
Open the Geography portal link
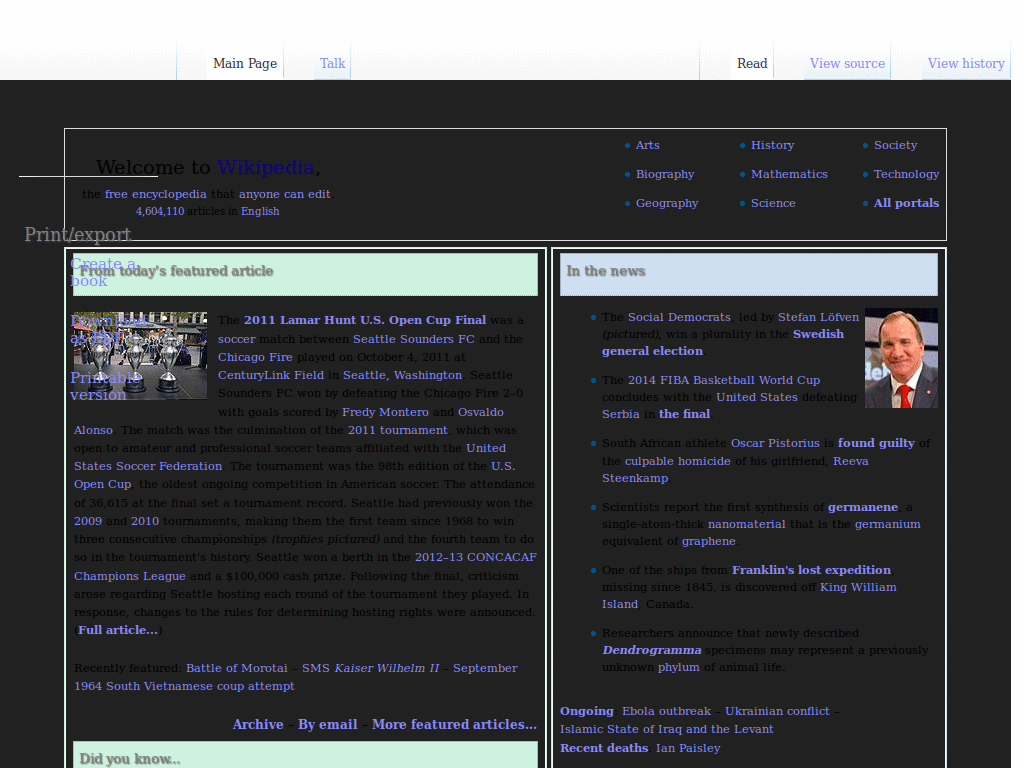[x=667, y=203]
